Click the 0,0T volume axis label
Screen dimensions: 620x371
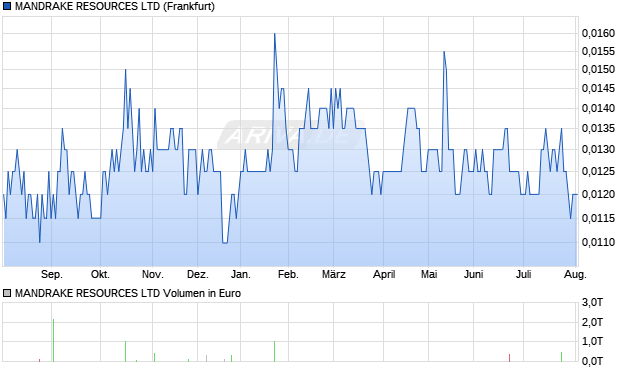pyautogui.click(x=592, y=361)
